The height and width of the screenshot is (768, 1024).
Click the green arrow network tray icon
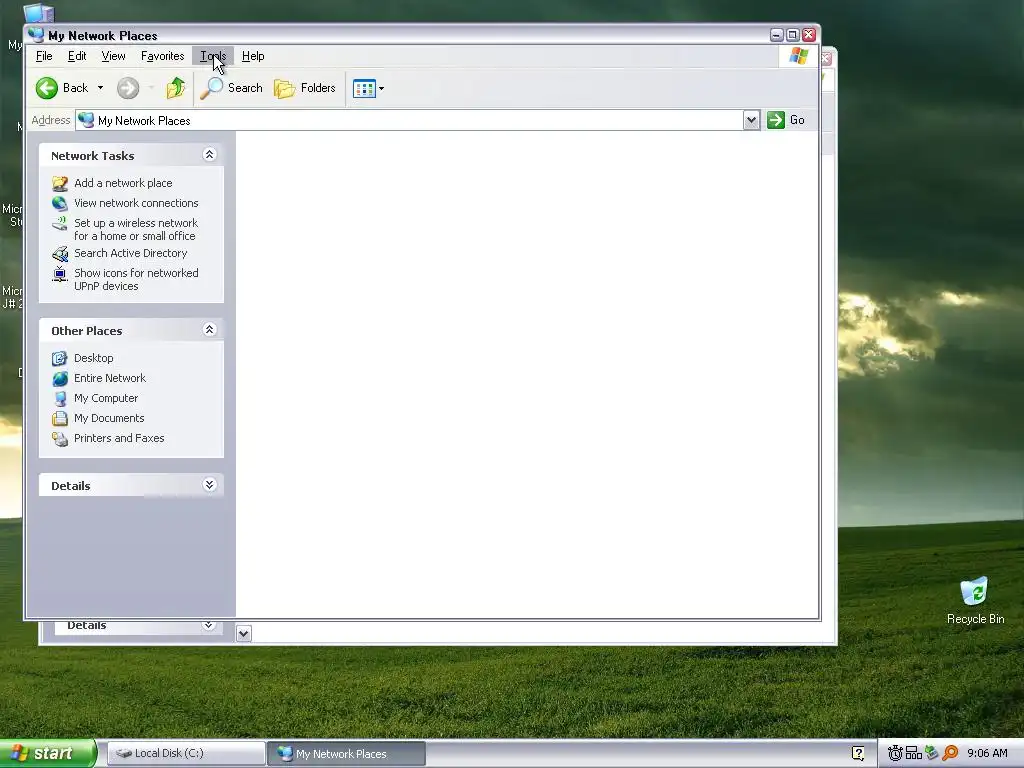[932, 753]
